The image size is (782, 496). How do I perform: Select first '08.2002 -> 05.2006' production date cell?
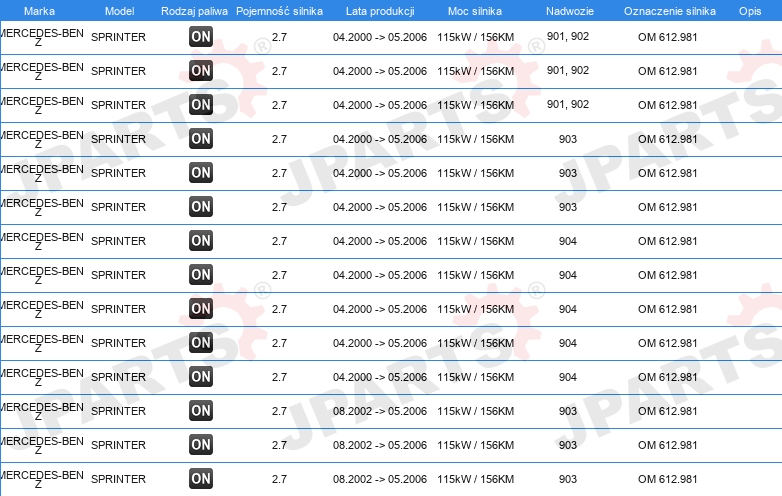click(x=380, y=411)
